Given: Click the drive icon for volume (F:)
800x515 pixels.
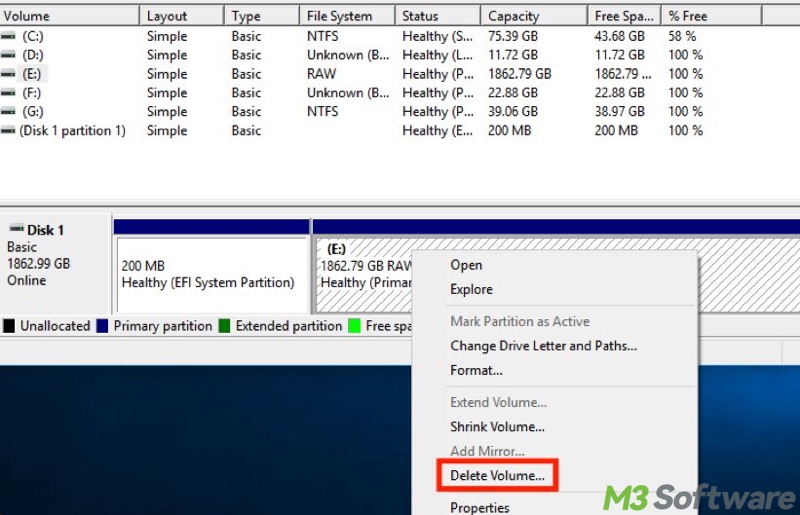Looking at the screenshot, I should coord(8,92).
